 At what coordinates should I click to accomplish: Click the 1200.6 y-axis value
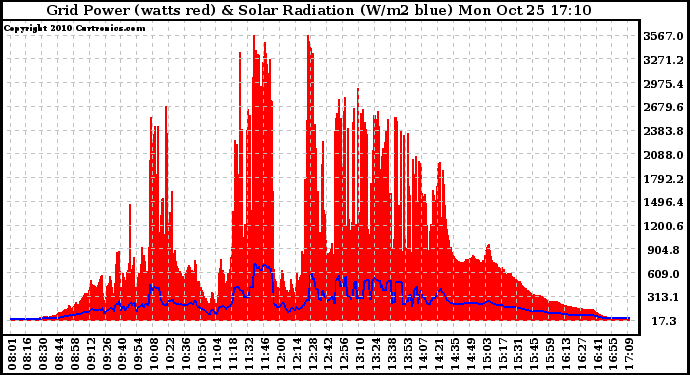pyautogui.click(x=663, y=226)
